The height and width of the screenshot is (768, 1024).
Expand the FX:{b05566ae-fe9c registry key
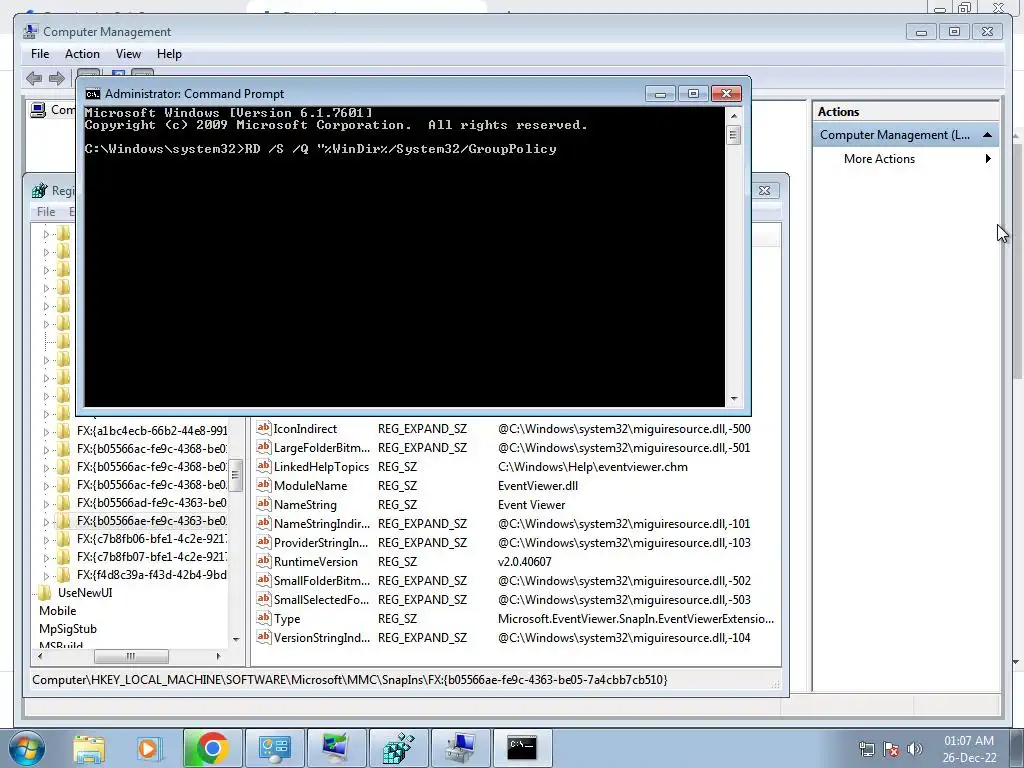(46, 522)
